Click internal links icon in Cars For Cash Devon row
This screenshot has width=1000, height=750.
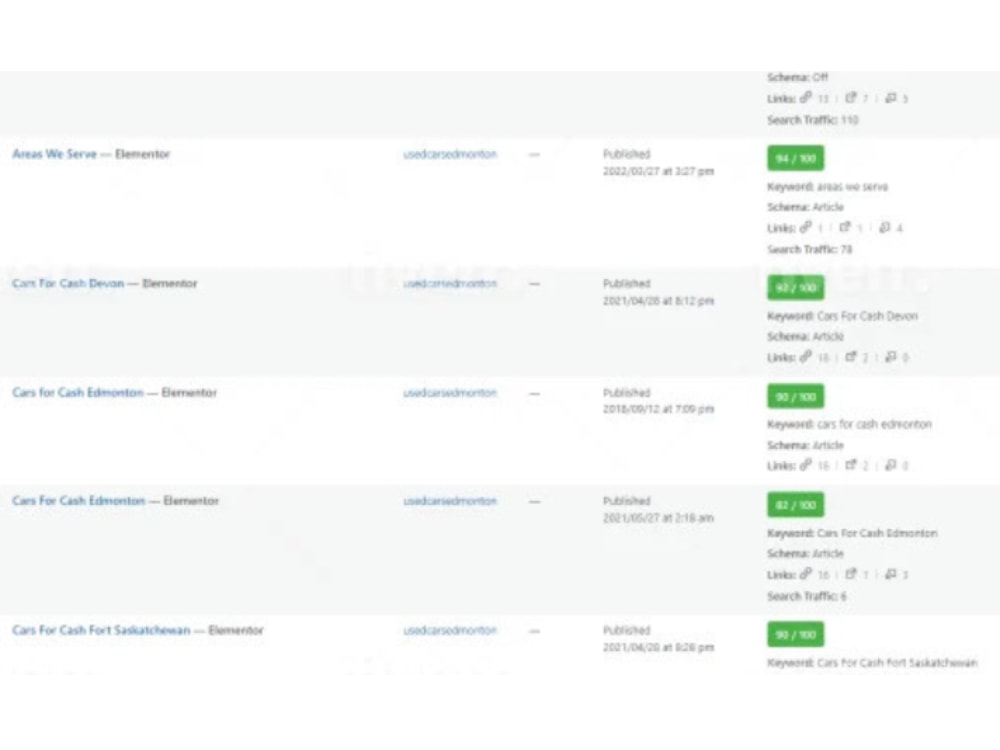pyautogui.click(x=806, y=357)
